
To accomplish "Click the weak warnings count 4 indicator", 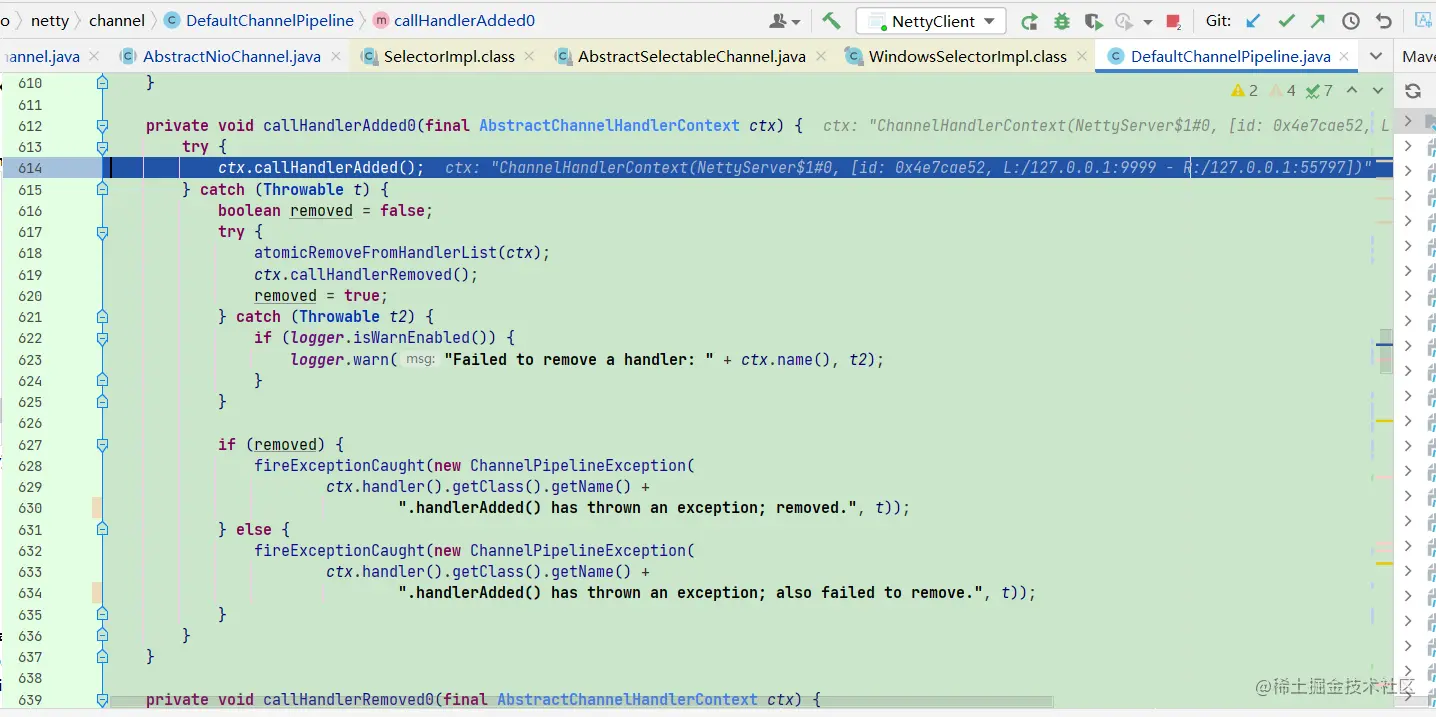I will 1283,91.
